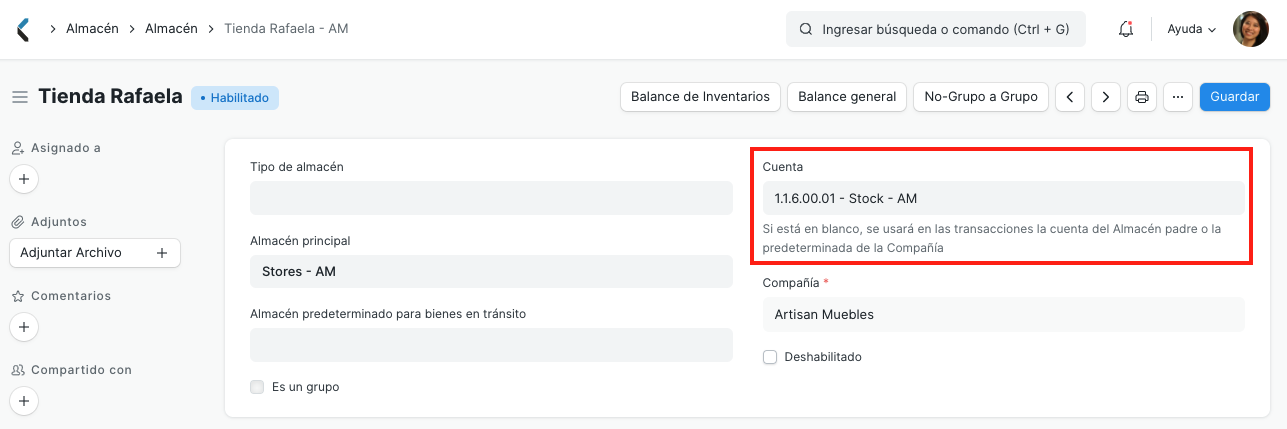Image resolution: width=1287 pixels, height=429 pixels.
Task: Toggle the sidebar hamburger menu
Action: point(19,97)
